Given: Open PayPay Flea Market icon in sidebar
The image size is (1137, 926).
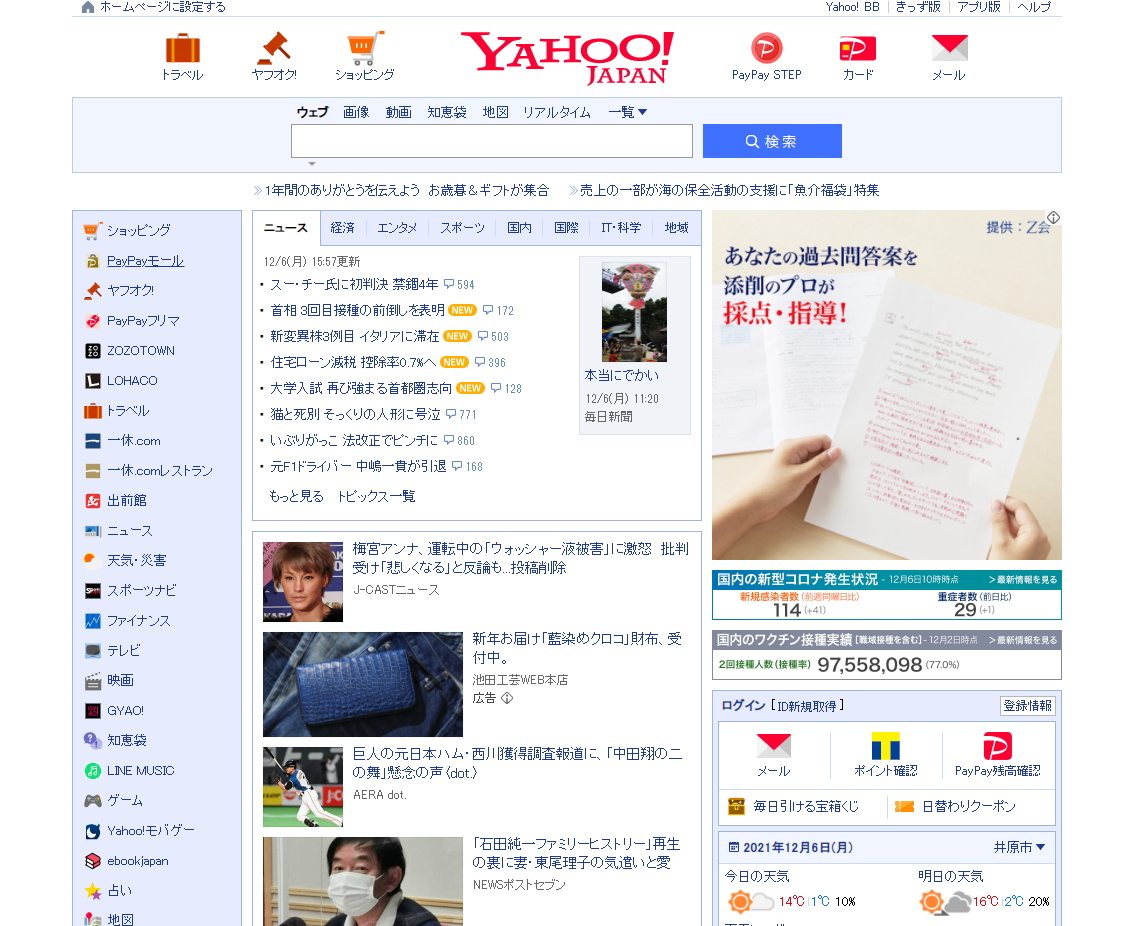Looking at the screenshot, I should tap(93, 321).
